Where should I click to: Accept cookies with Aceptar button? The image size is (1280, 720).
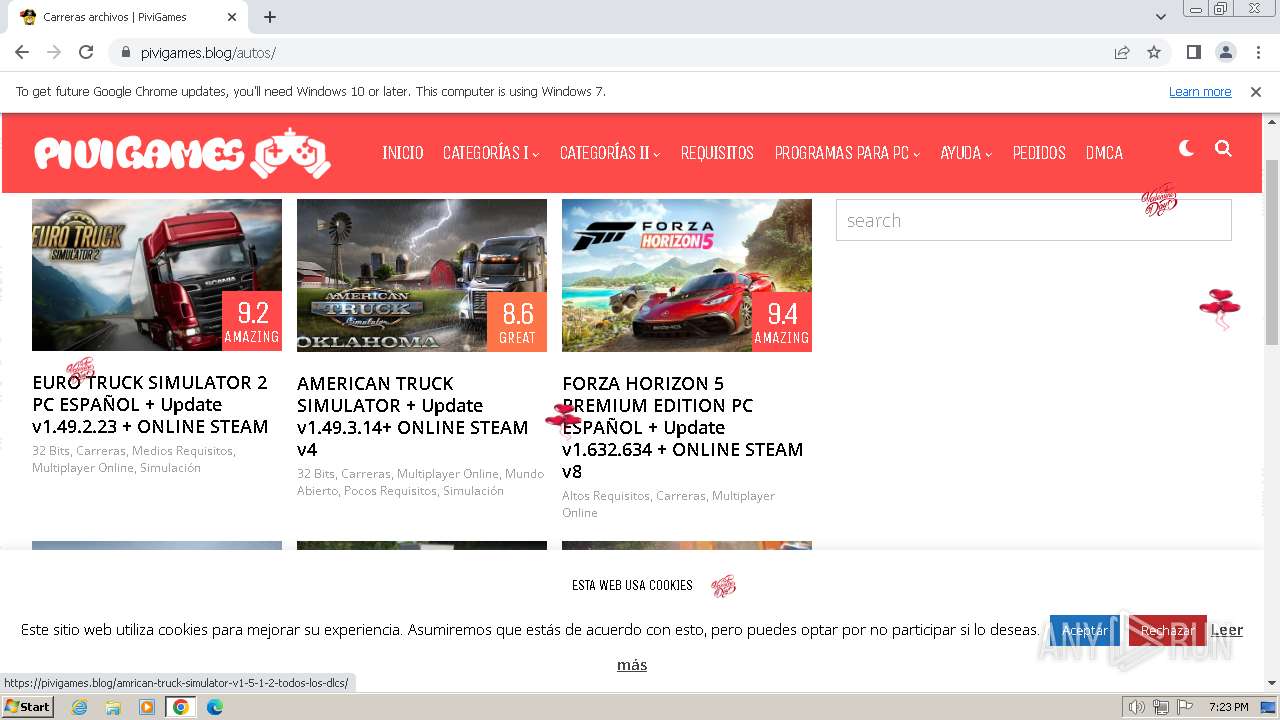(x=1085, y=630)
